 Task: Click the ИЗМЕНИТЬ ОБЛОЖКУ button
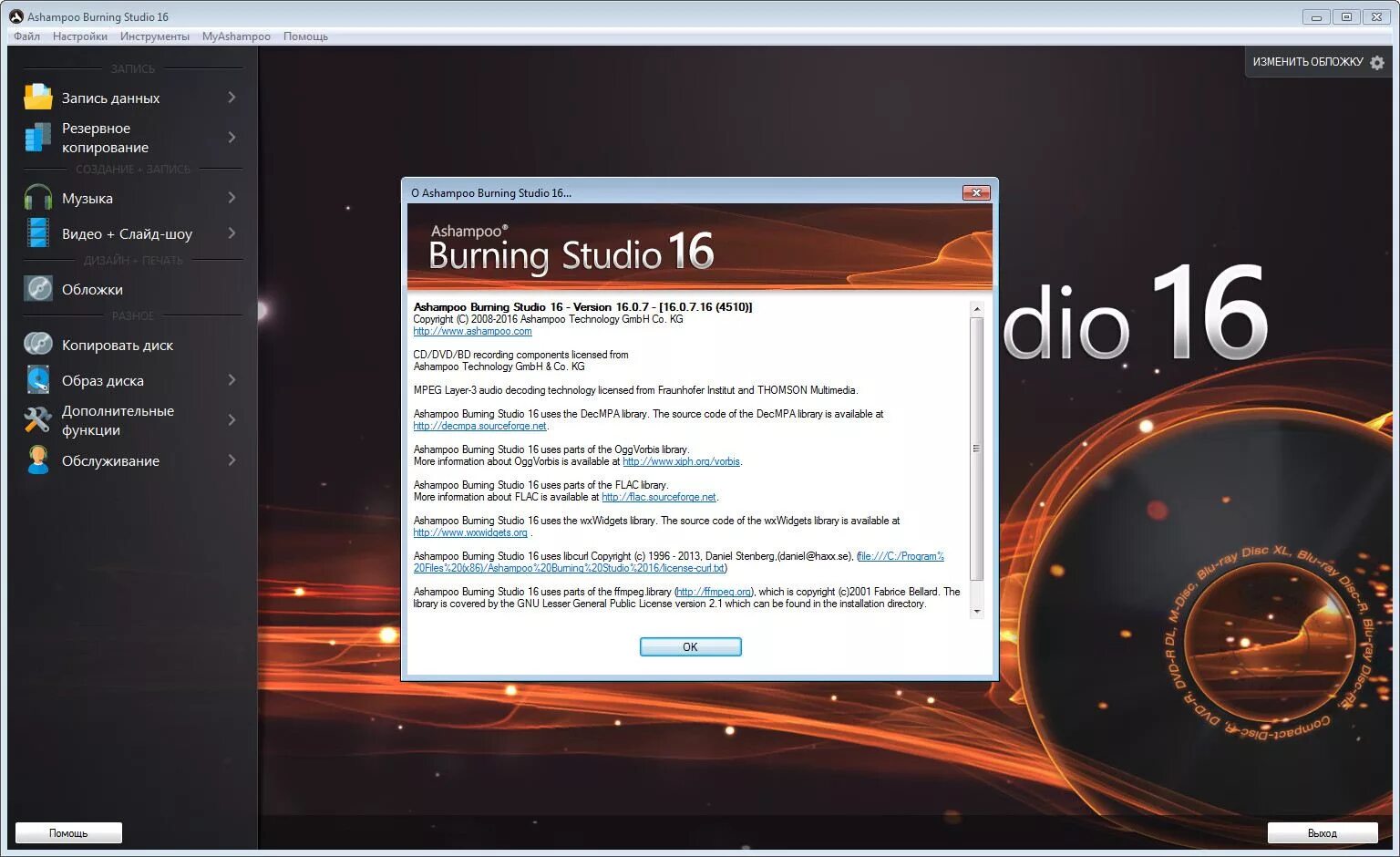click(x=1318, y=62)
